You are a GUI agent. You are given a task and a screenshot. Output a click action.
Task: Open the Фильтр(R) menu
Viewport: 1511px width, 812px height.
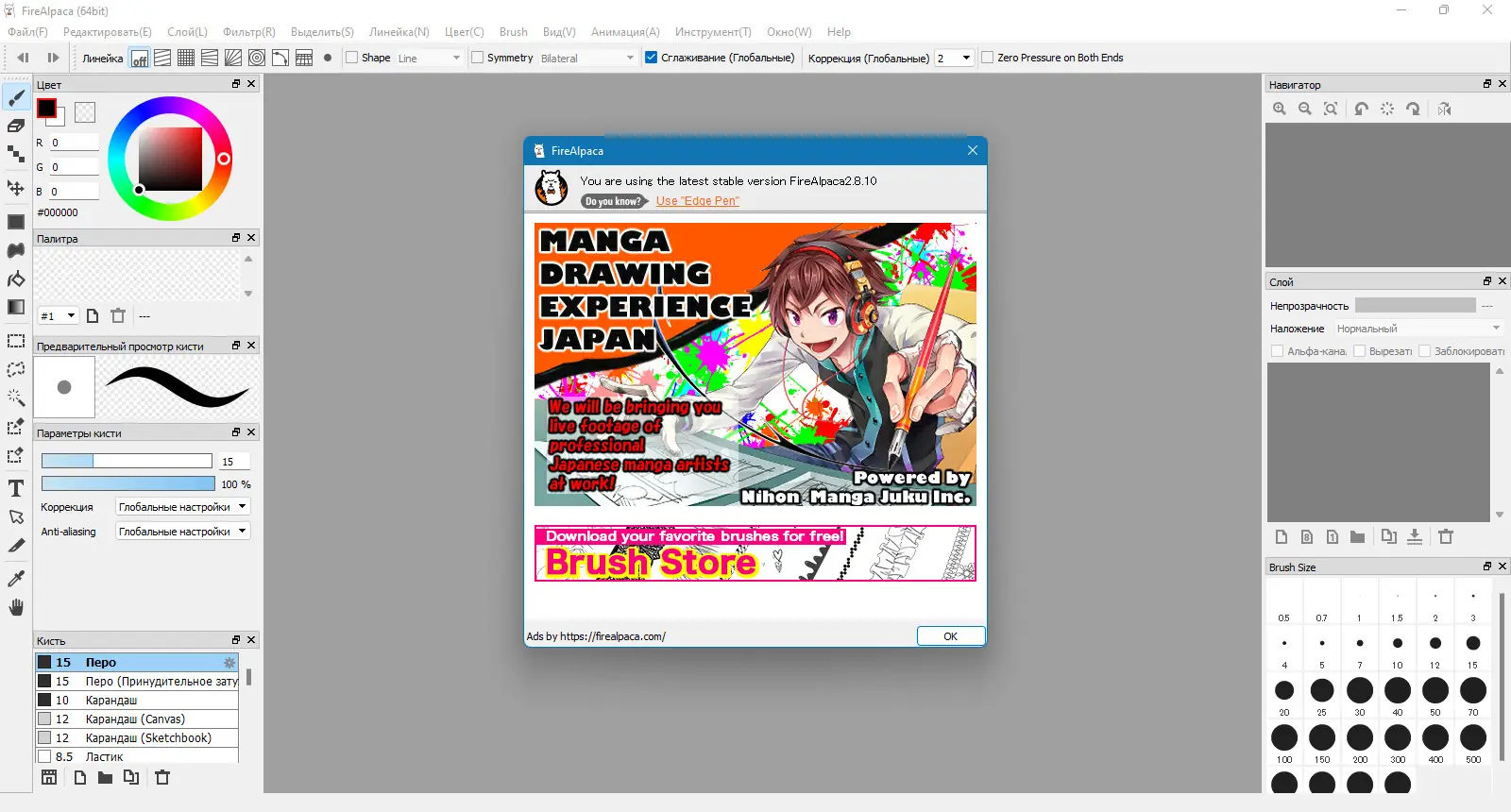click(249, 32)
